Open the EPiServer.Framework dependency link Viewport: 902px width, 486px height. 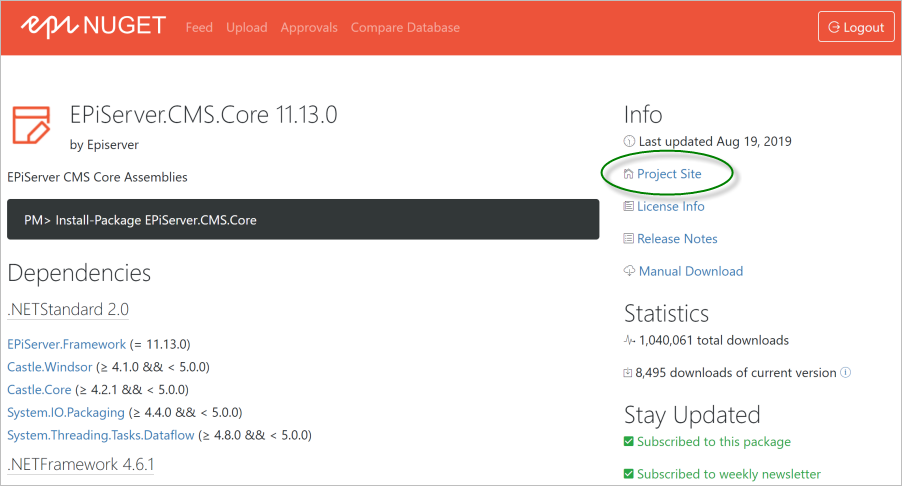tap(66, 344)
